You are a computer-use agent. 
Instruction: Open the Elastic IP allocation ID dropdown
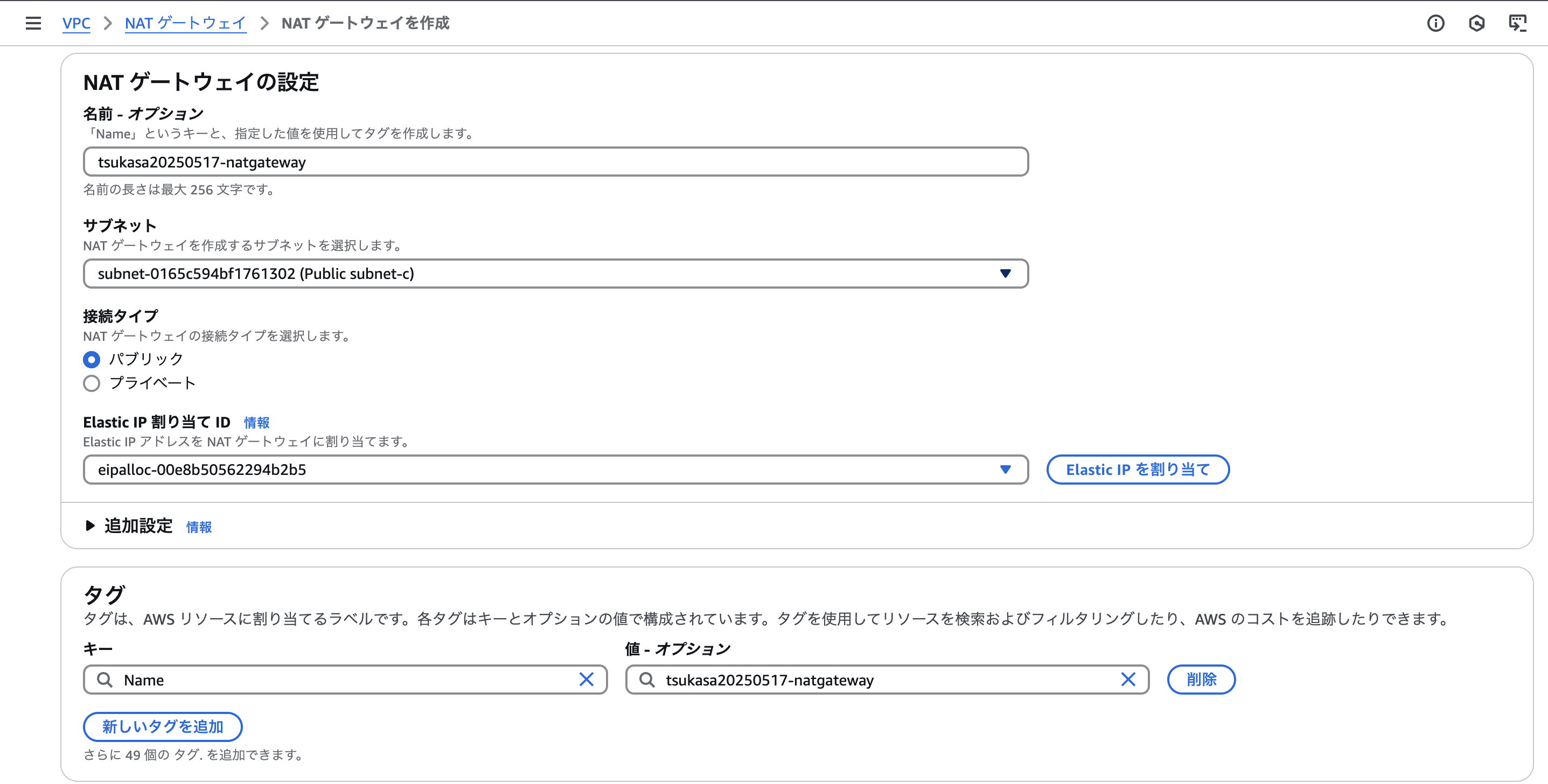tap(555, 470)
